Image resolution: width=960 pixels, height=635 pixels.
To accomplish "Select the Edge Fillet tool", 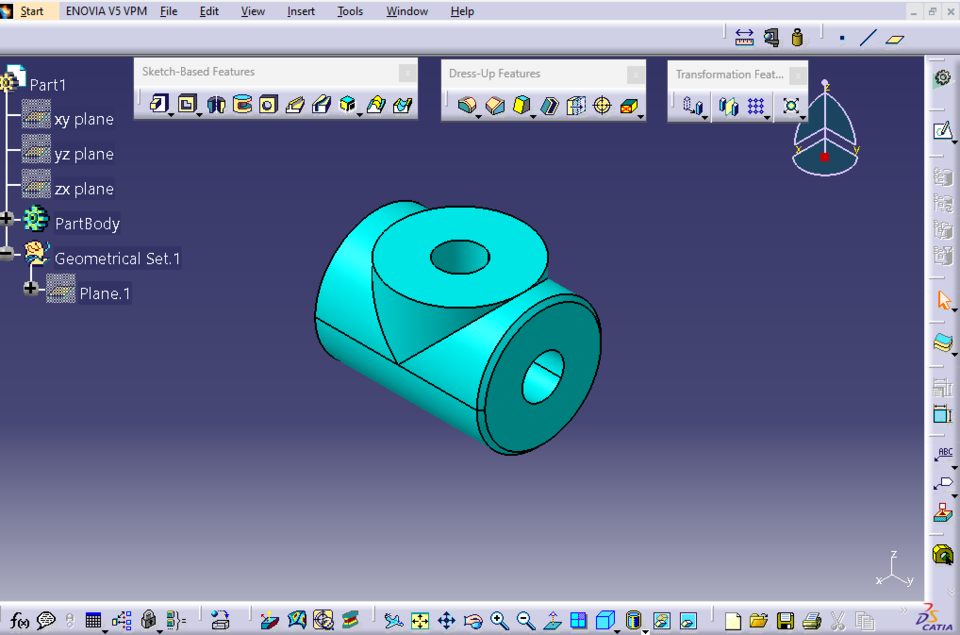I will click(x=467, y=105).
